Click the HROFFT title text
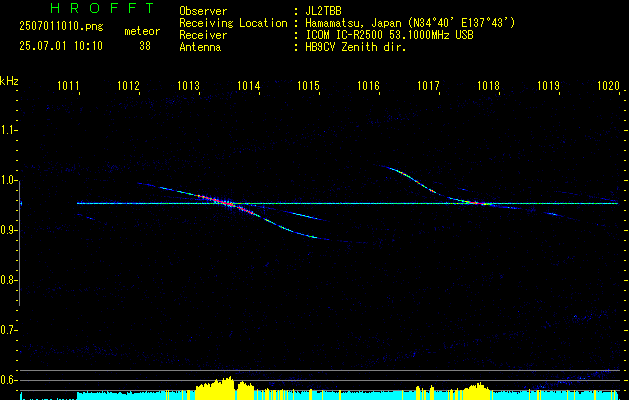Screen dimensions: 629x400 103,8
